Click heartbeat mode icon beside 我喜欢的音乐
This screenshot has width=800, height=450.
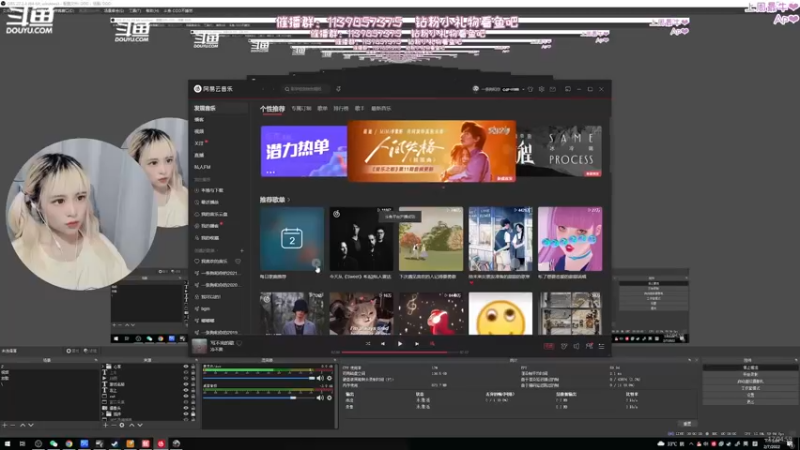(x=238, y=261)
